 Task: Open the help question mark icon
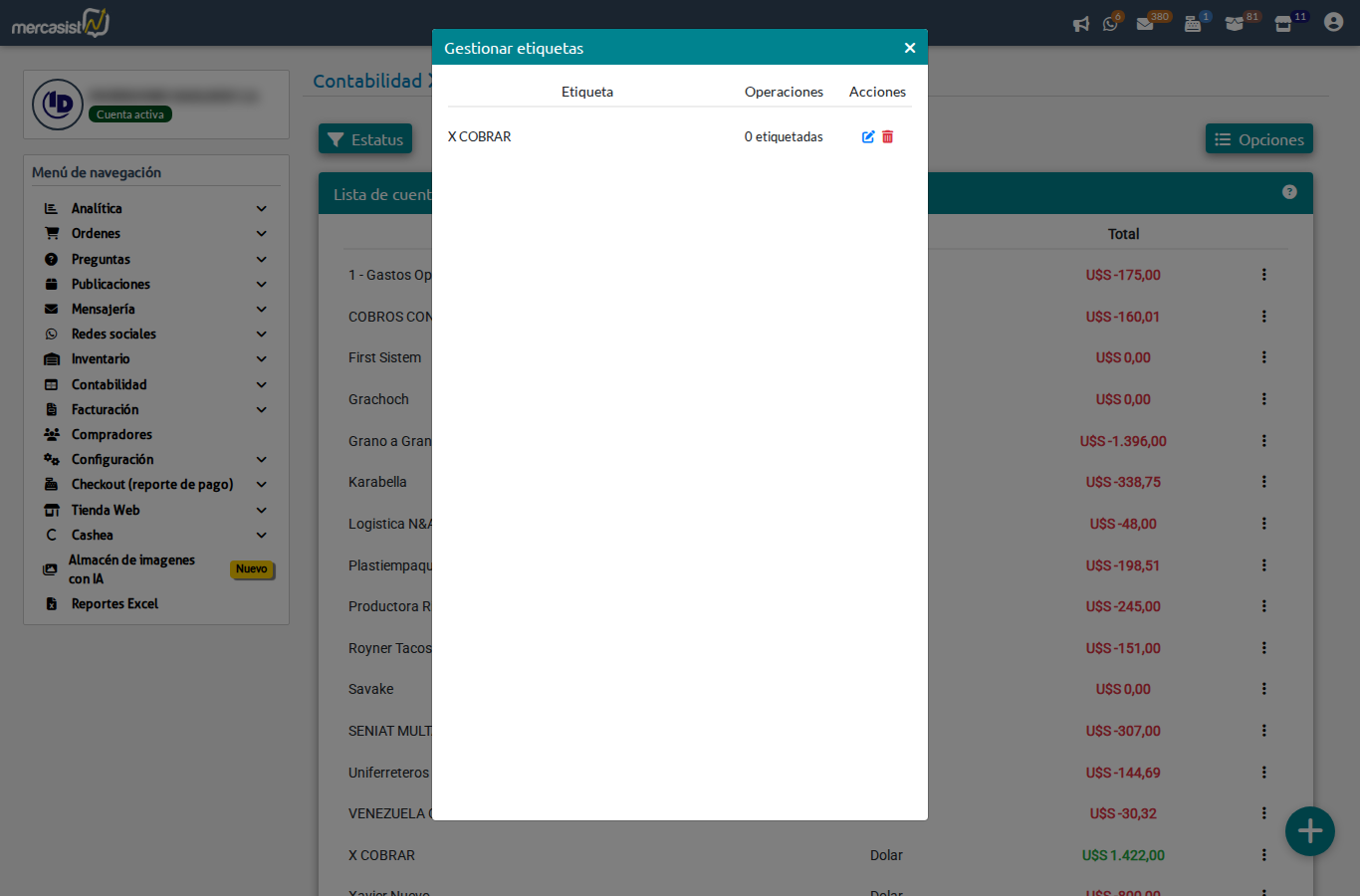coord(1289,192)
